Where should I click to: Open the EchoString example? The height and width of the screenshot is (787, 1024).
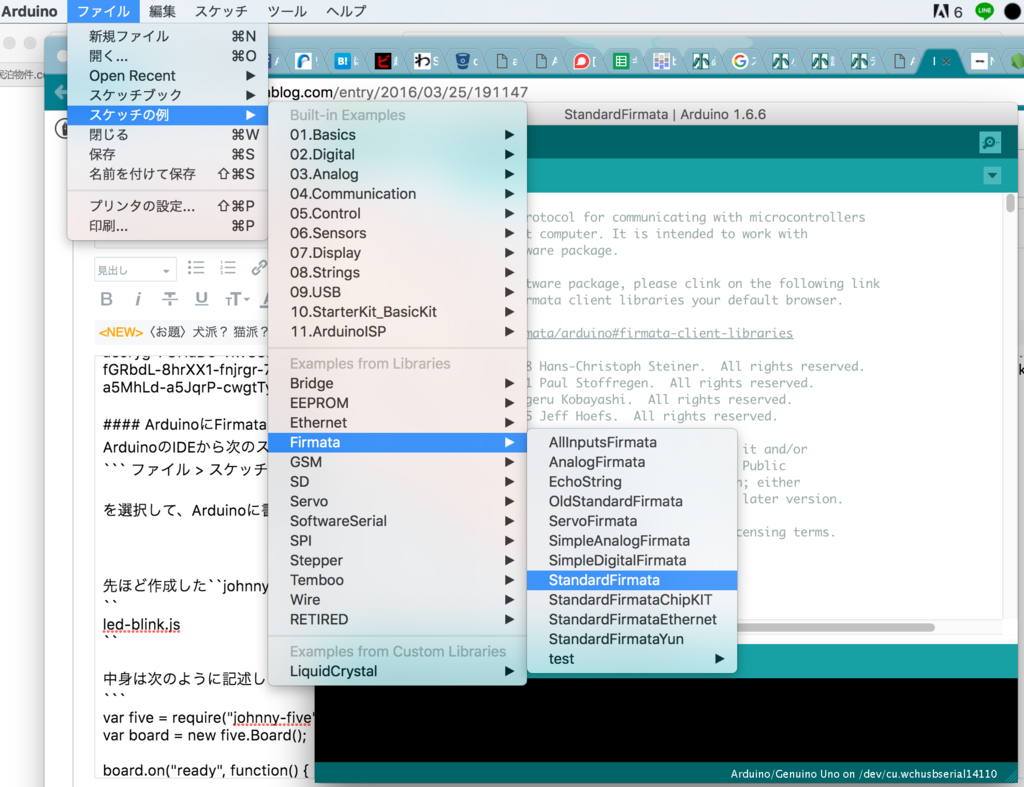click(x=632, y=481)
